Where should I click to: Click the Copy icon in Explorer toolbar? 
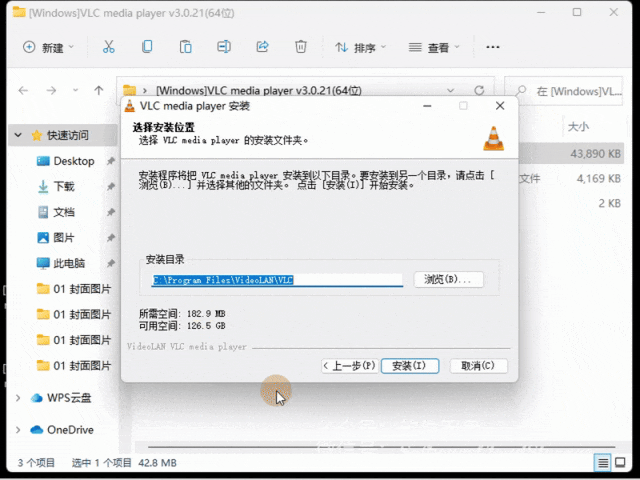pos(147,47)
